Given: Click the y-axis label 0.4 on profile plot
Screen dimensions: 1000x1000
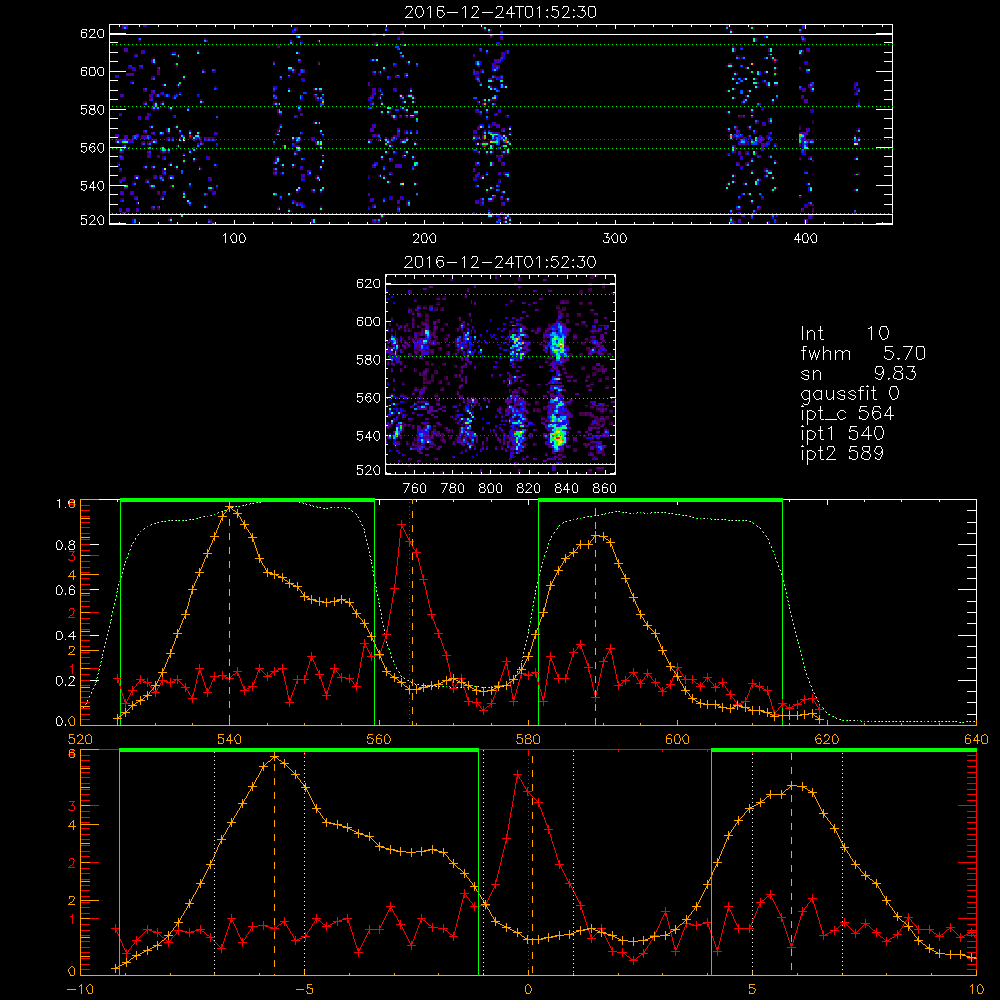Looking at the screenshot, I should [x=65, y=635].
